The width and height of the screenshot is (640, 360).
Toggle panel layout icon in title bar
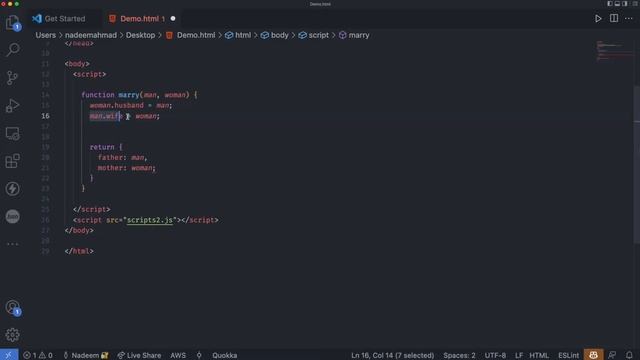coord(617,4)
